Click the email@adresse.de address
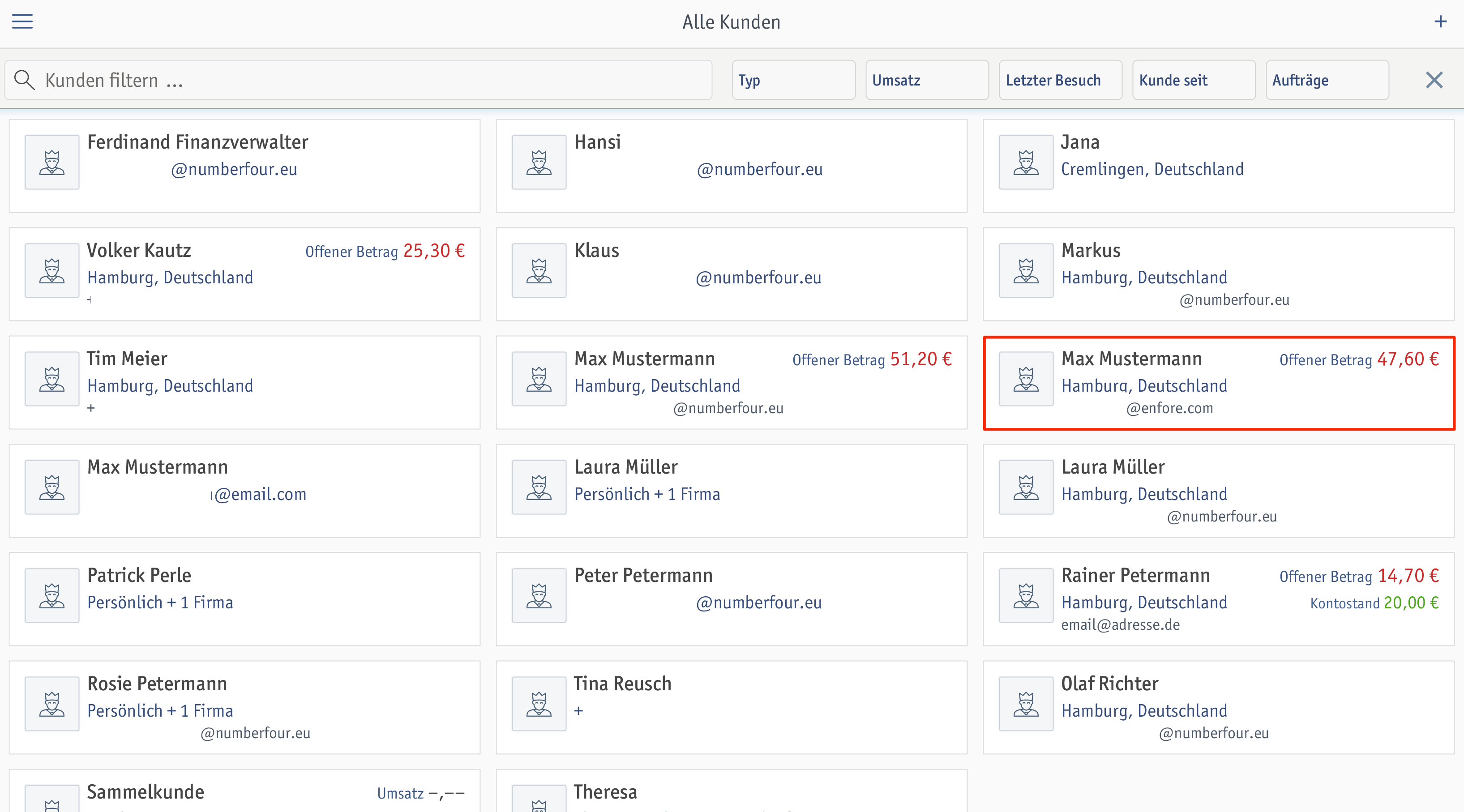 1120,624
